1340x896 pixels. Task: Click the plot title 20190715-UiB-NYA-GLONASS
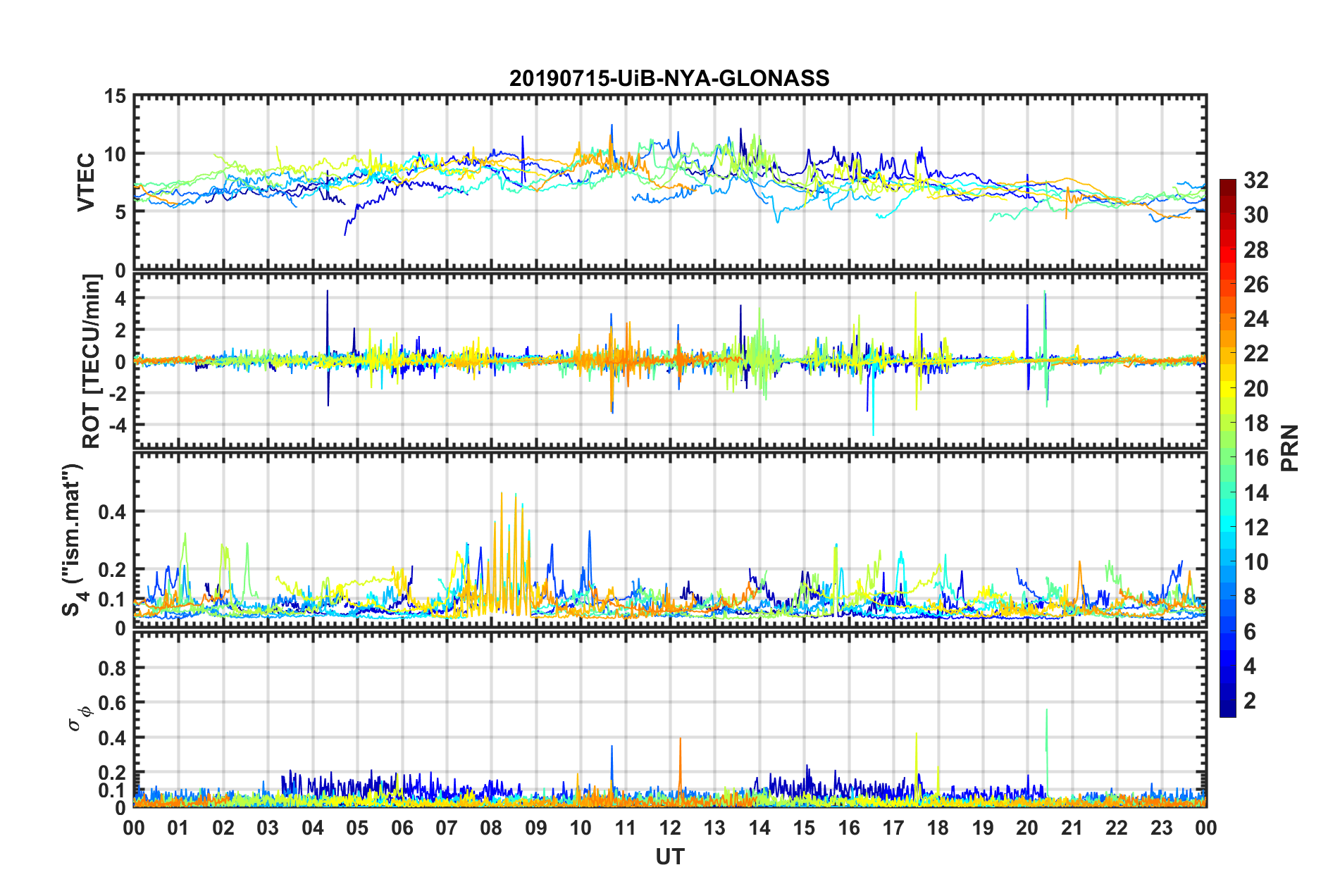(669, 78)
